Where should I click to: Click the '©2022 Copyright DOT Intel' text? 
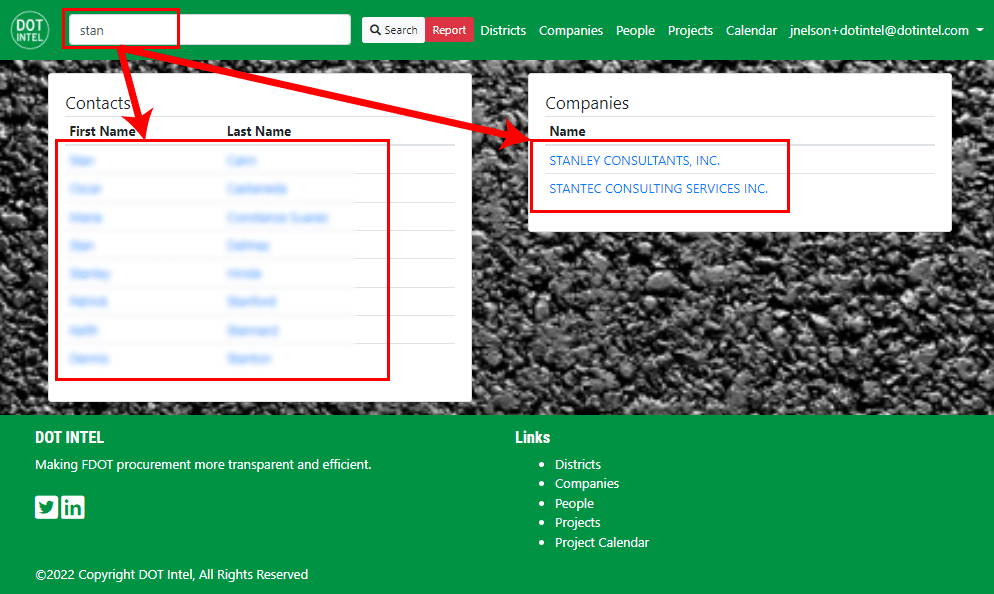[171, 574]
